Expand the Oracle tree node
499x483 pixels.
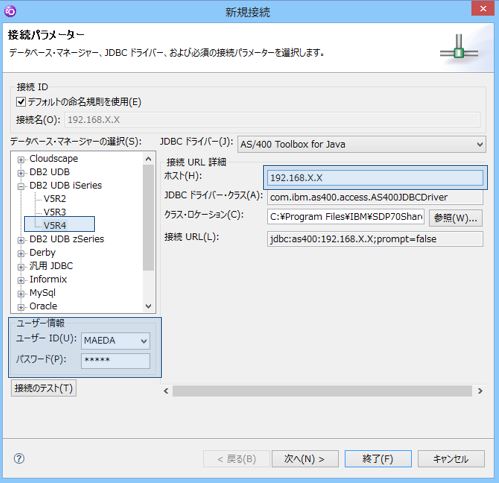click(21, 307)
